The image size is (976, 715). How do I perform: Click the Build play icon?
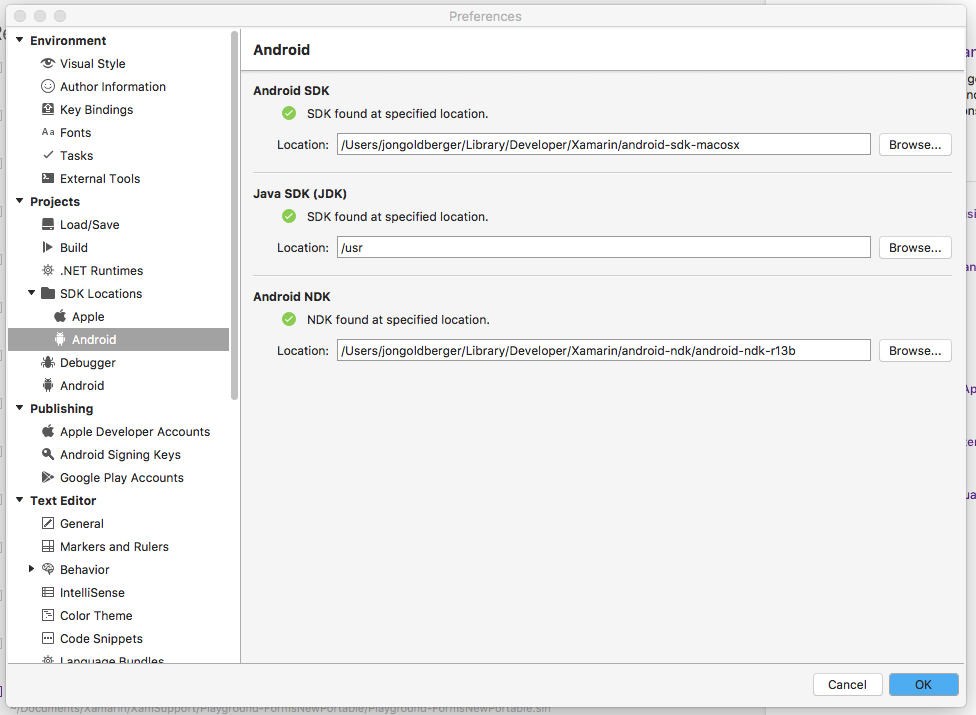click(48, 247)
